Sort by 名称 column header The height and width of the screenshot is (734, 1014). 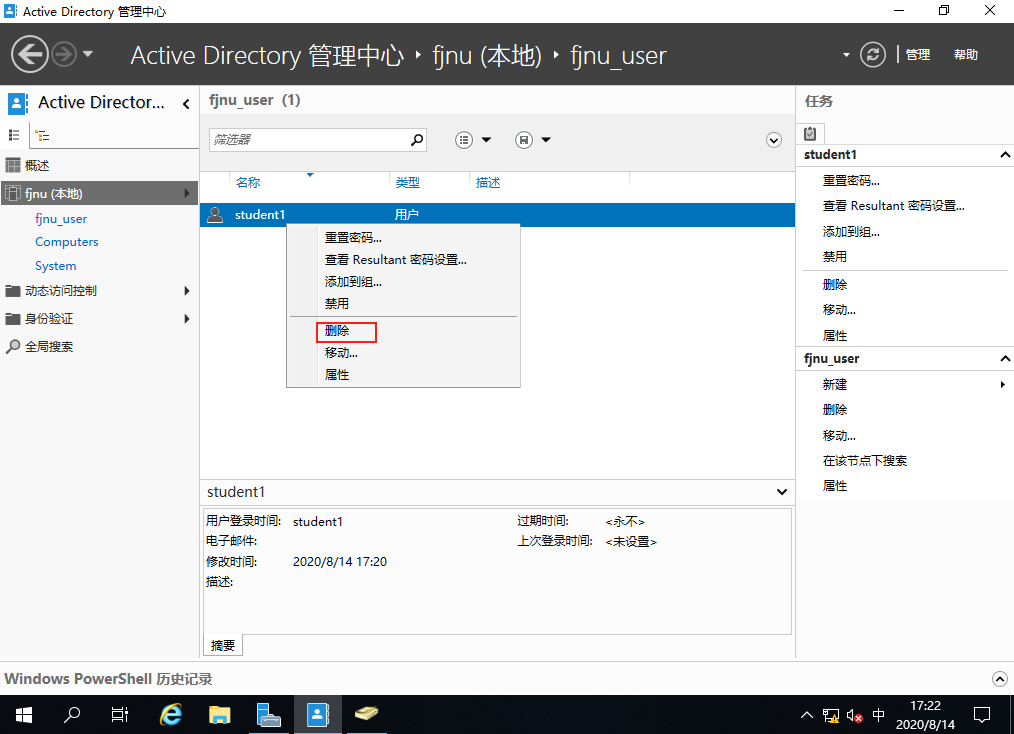[248, 182]
